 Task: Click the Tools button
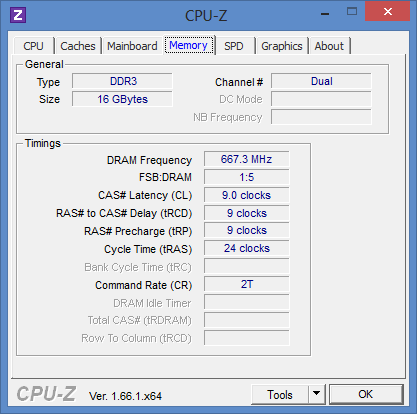pyautogui.click(x=280, y=395)
